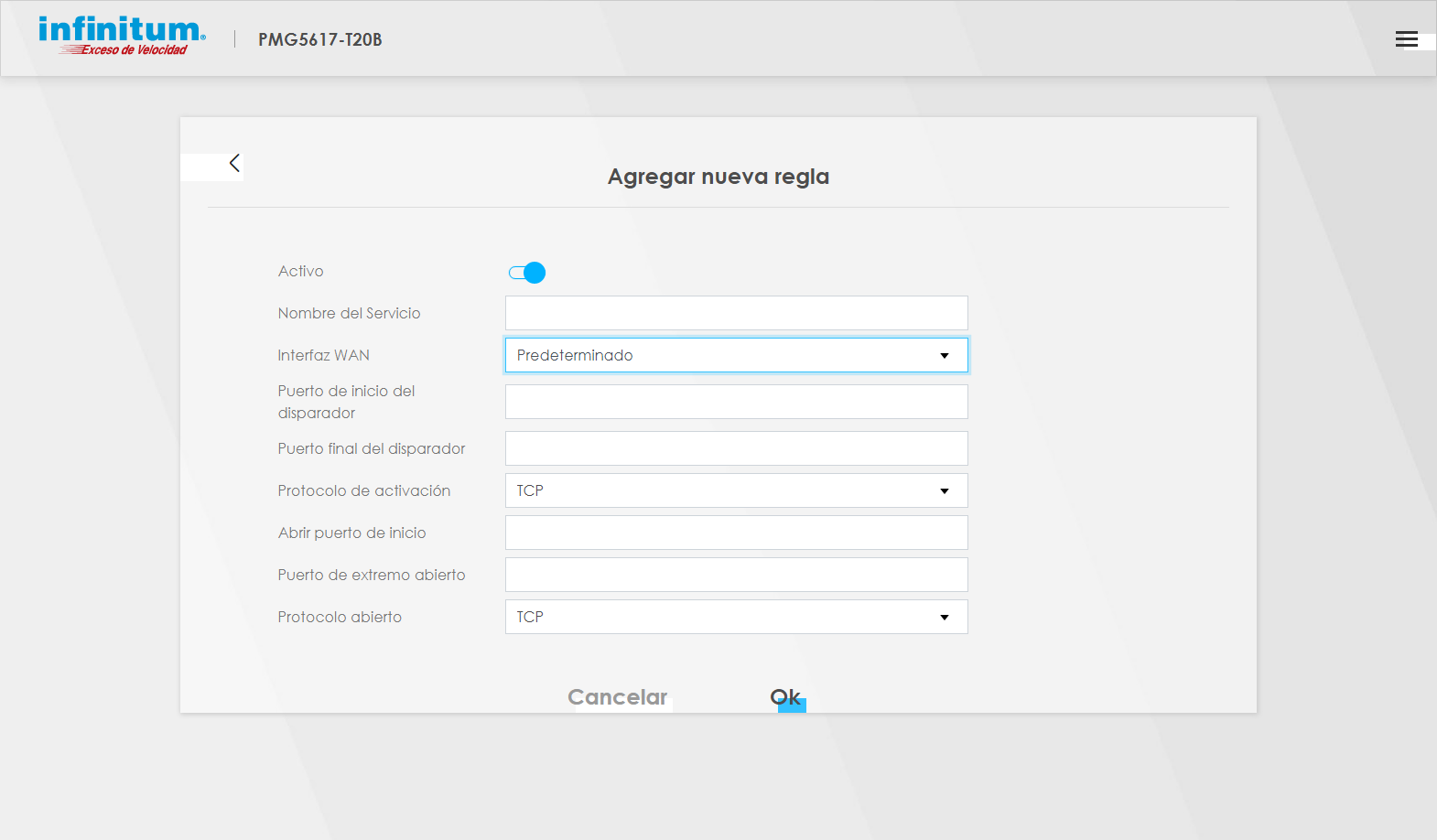
Task: Select the Puerto final del disparador field
Action: 736,448
